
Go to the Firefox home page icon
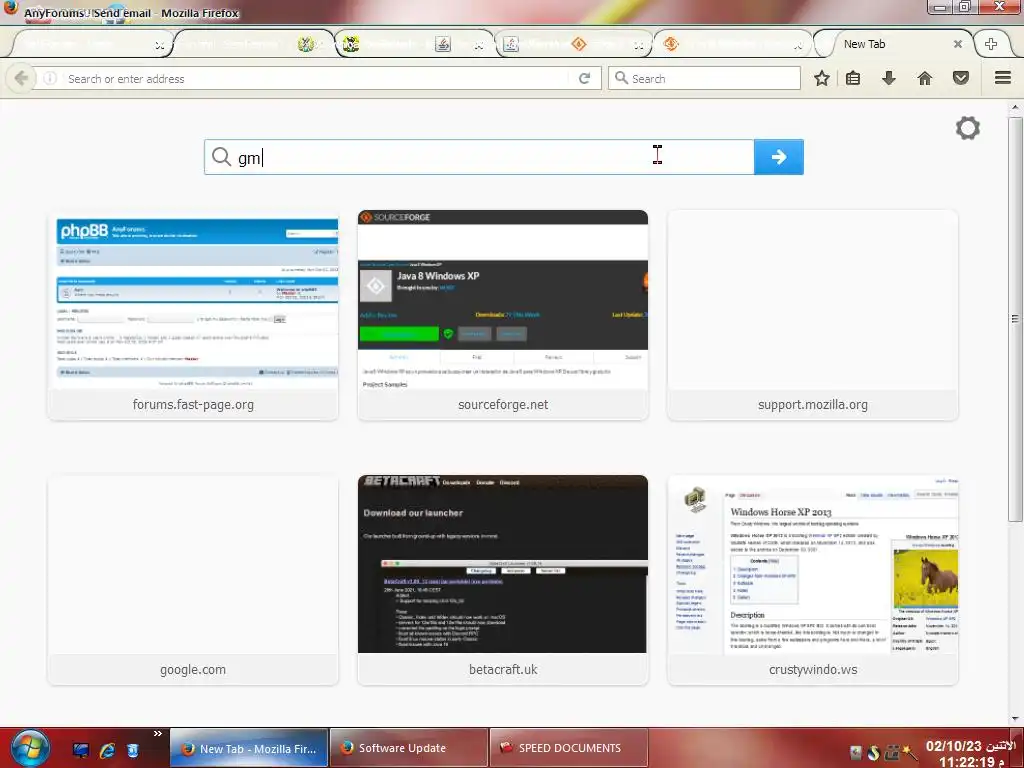point(925,78)
